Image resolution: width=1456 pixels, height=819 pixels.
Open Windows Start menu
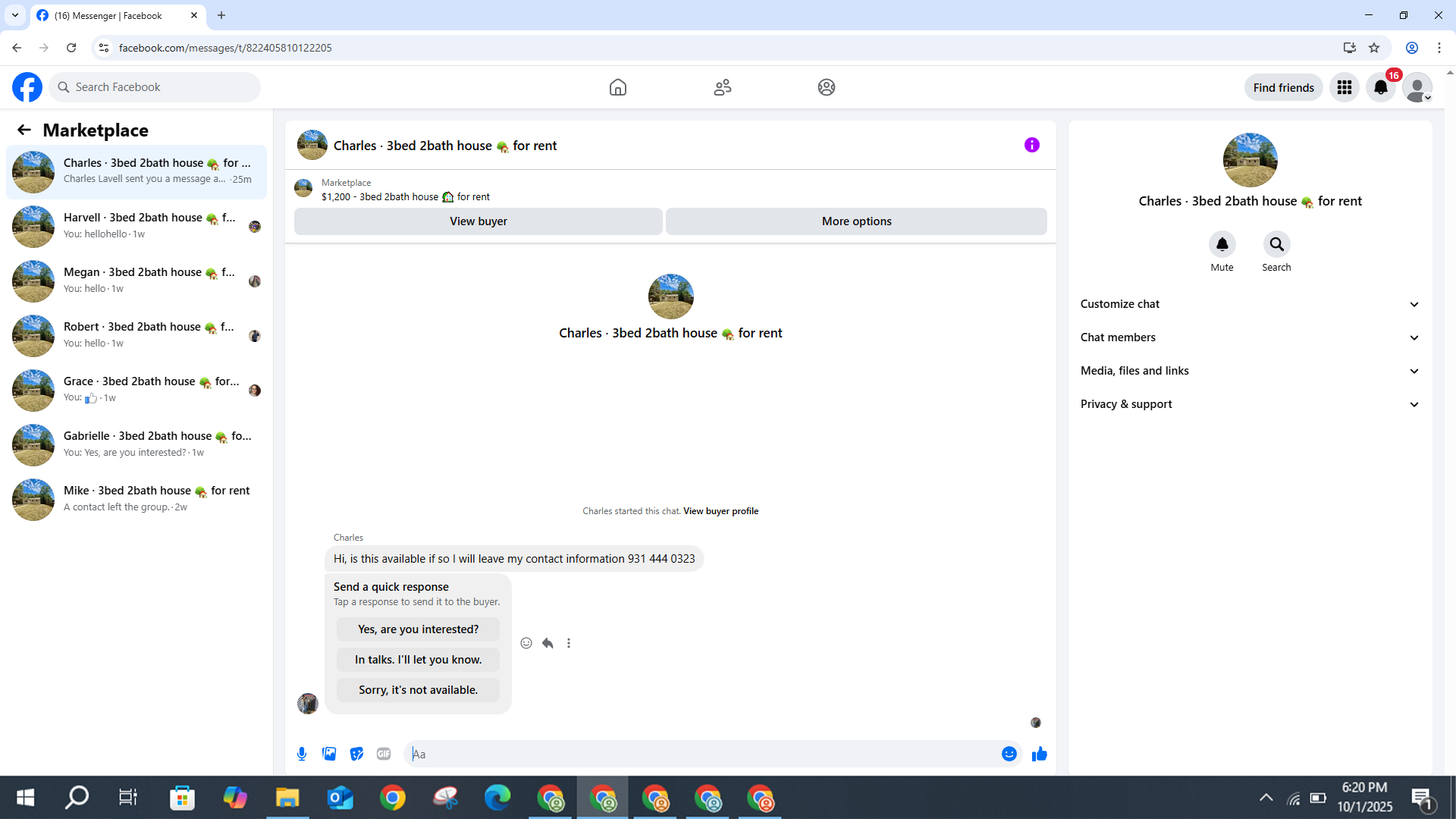[25, 798]
